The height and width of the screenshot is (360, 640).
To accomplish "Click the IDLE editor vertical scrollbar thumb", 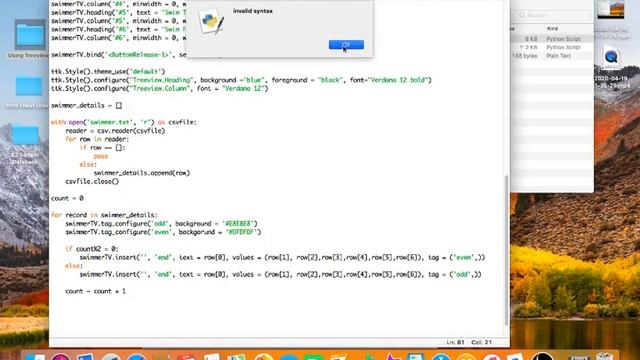I will click(x=507, y=250).
